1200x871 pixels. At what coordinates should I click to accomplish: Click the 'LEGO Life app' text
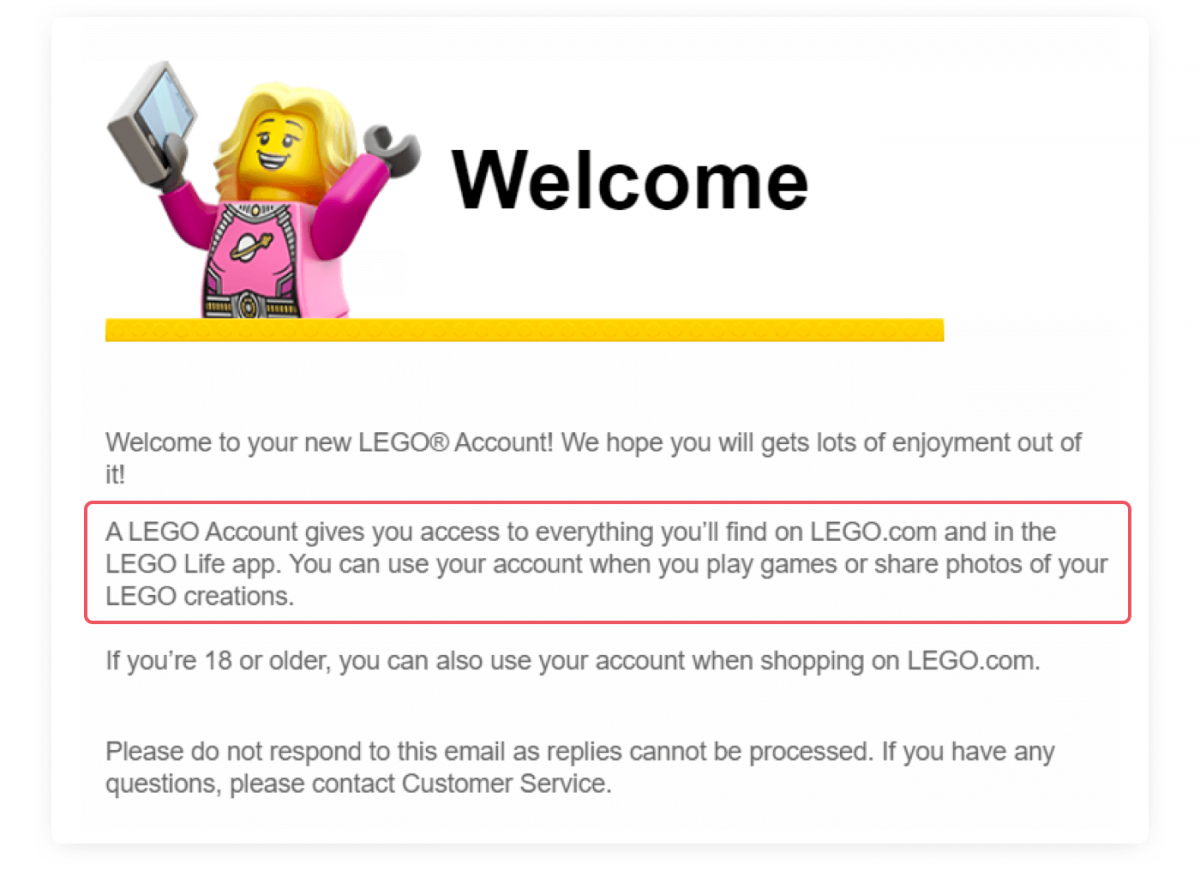(x=193, y=564)
